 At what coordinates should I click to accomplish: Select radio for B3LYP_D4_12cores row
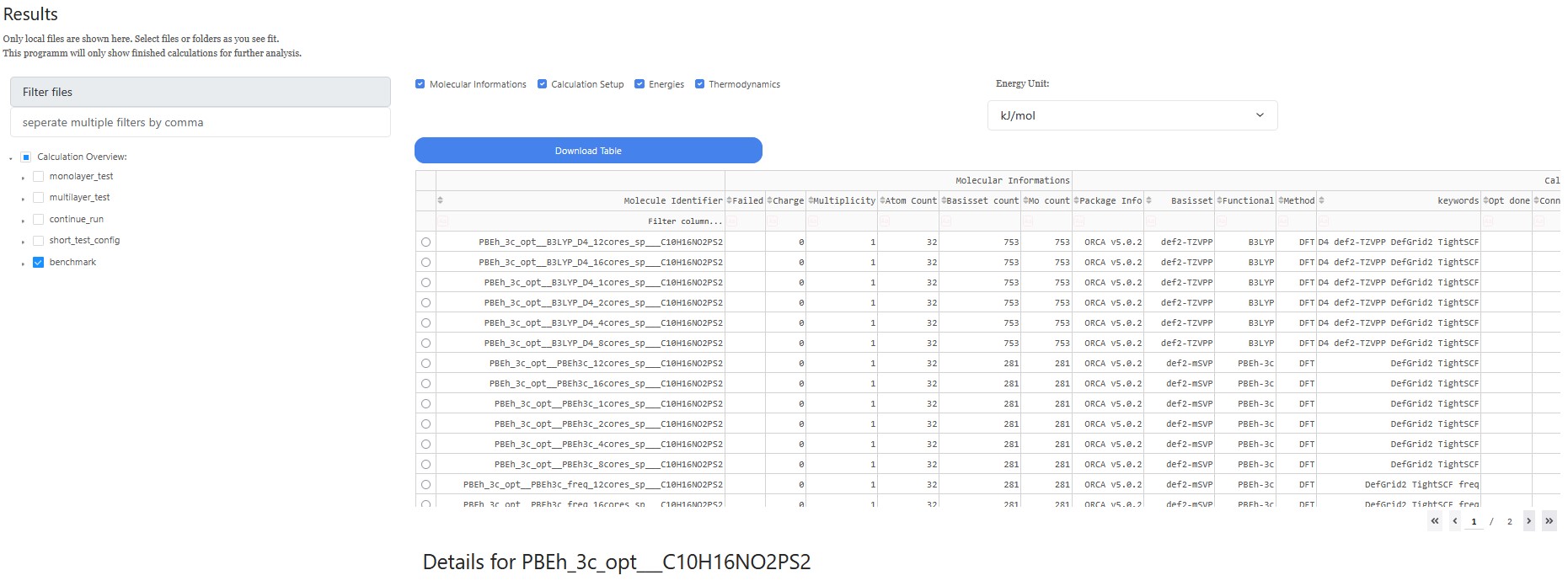[425, 242]
